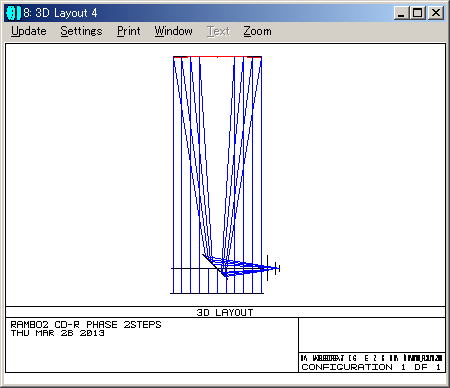Open the Update menu
Screen dimensions: 450x388
click(x=29, y=31)
